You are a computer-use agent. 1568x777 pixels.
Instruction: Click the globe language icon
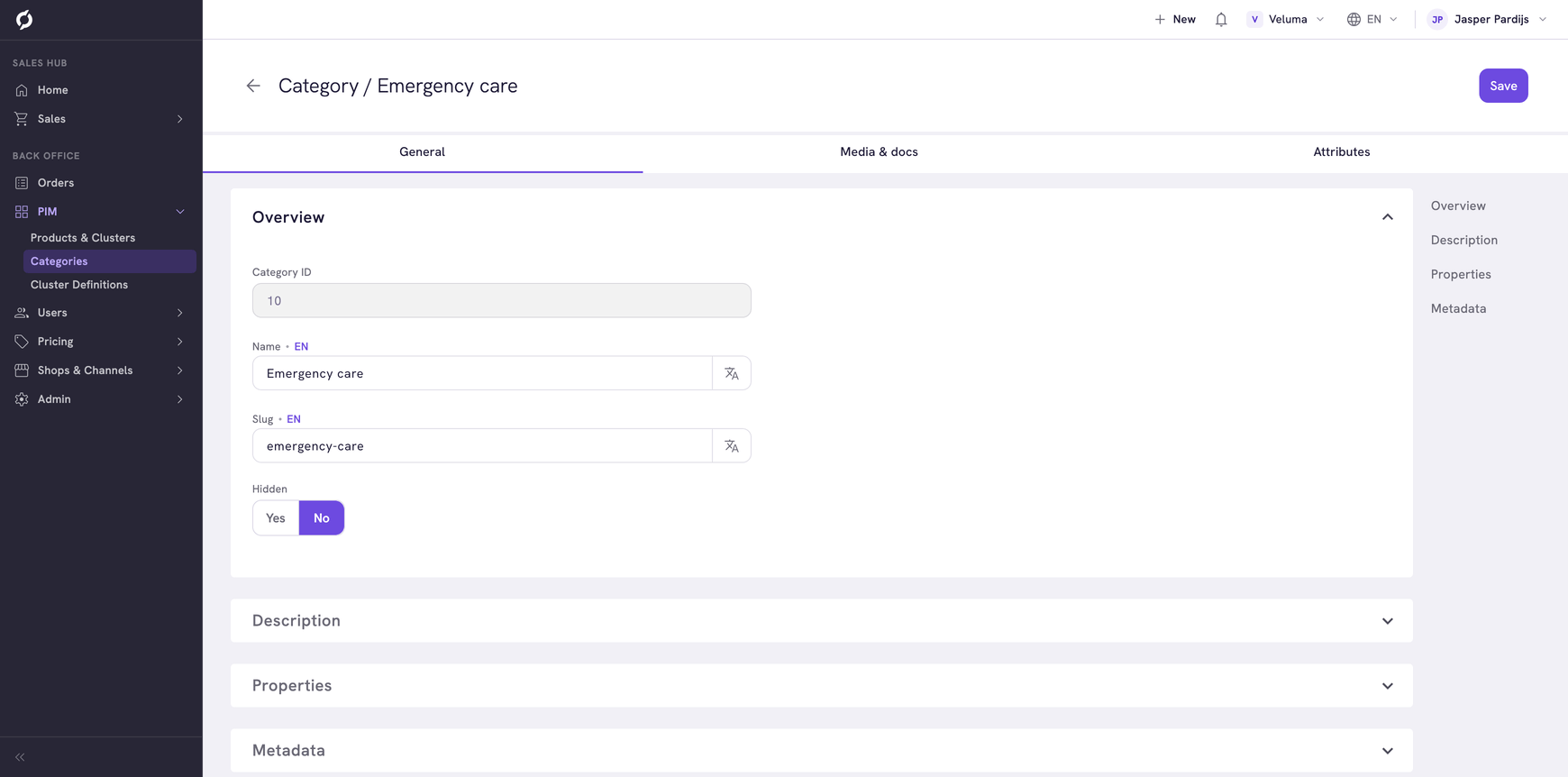pos(1354,19)
